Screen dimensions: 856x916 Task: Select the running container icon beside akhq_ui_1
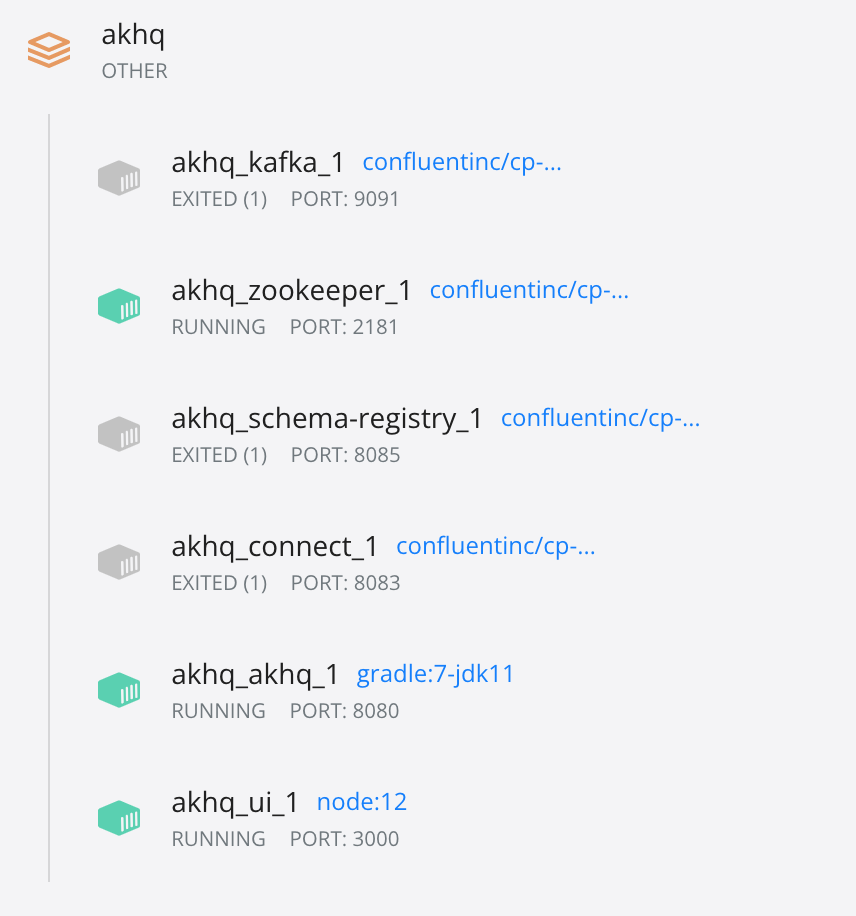(x=119, y=817)
